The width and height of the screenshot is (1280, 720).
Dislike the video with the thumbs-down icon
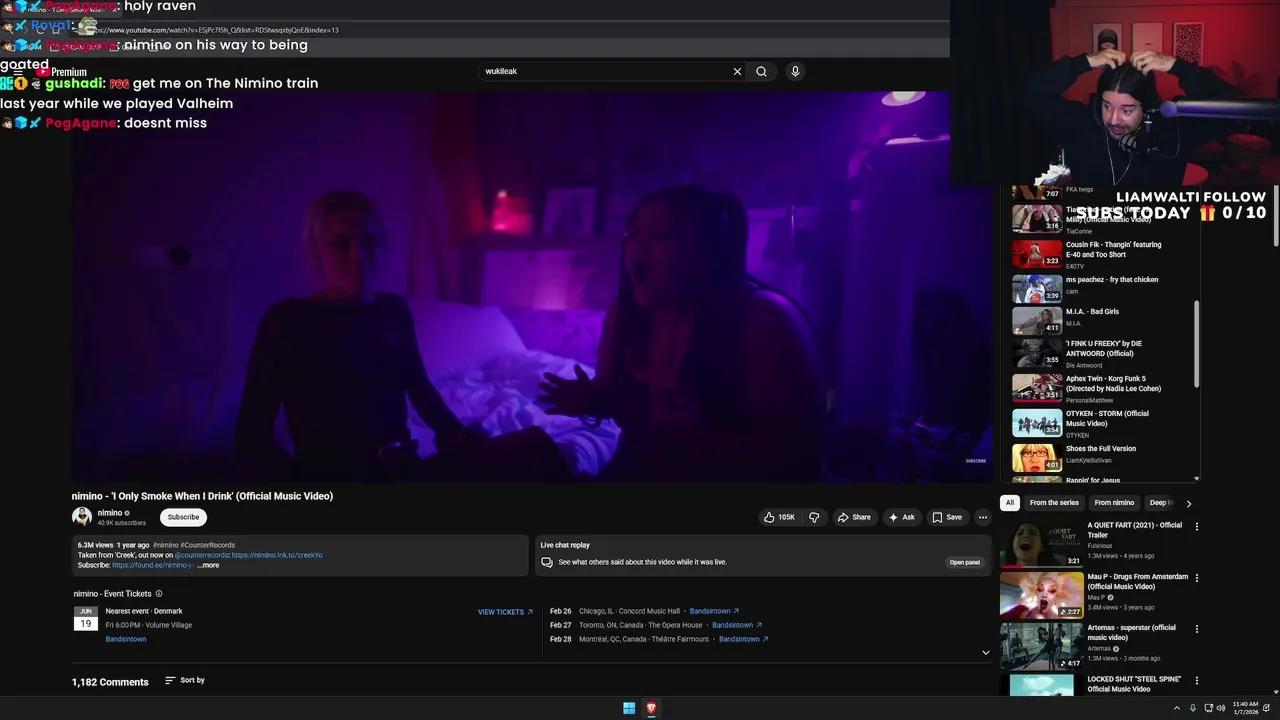814,517
